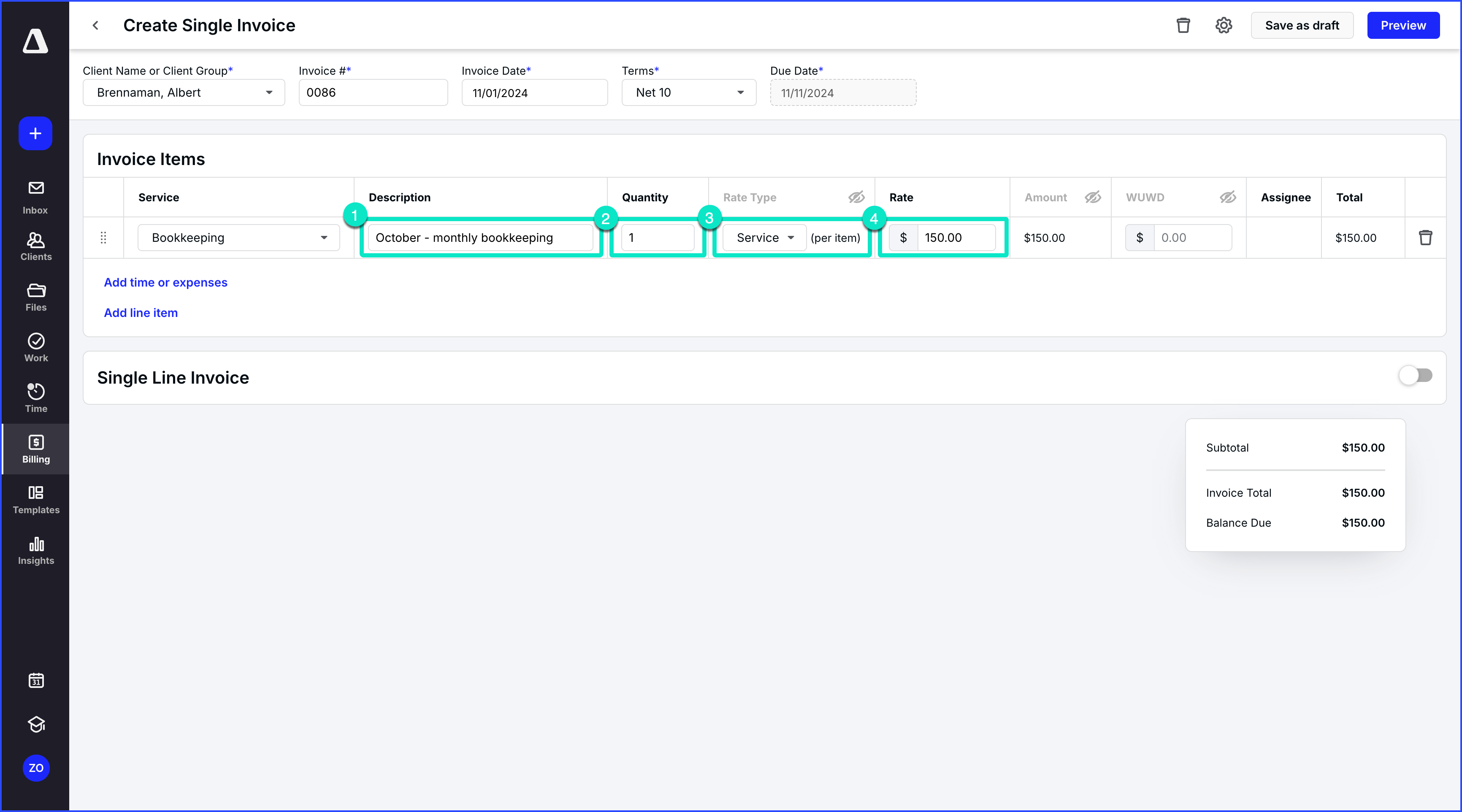
Task: Expand the Terms dropdown showing Net 10
Action: 740,92
